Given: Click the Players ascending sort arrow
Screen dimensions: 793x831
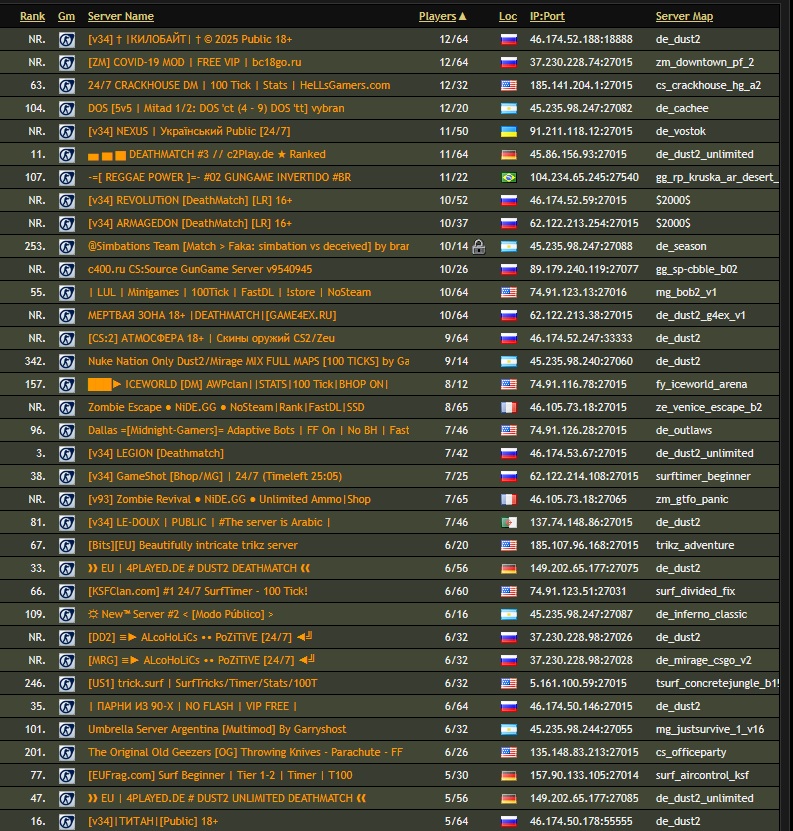Looking at the screenshot, I should 463,16.
